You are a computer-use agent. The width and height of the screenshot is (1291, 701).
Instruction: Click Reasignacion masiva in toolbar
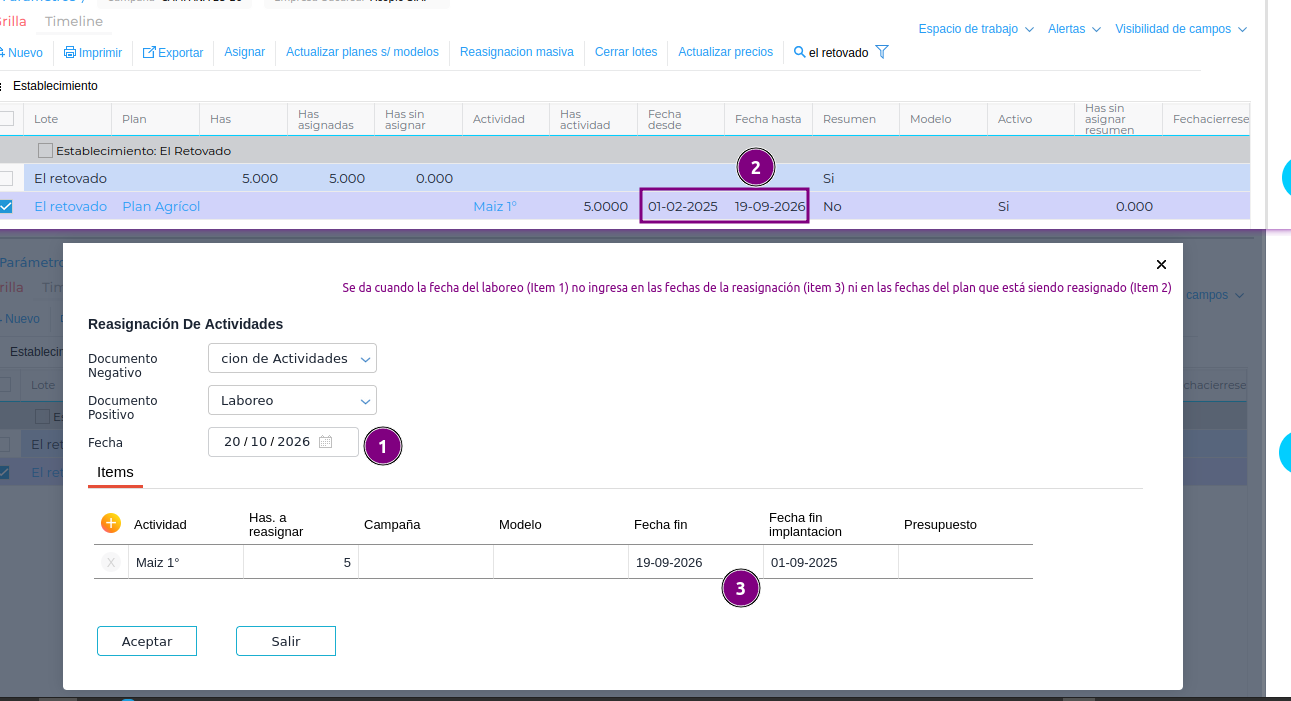click(x=516, y=52)
